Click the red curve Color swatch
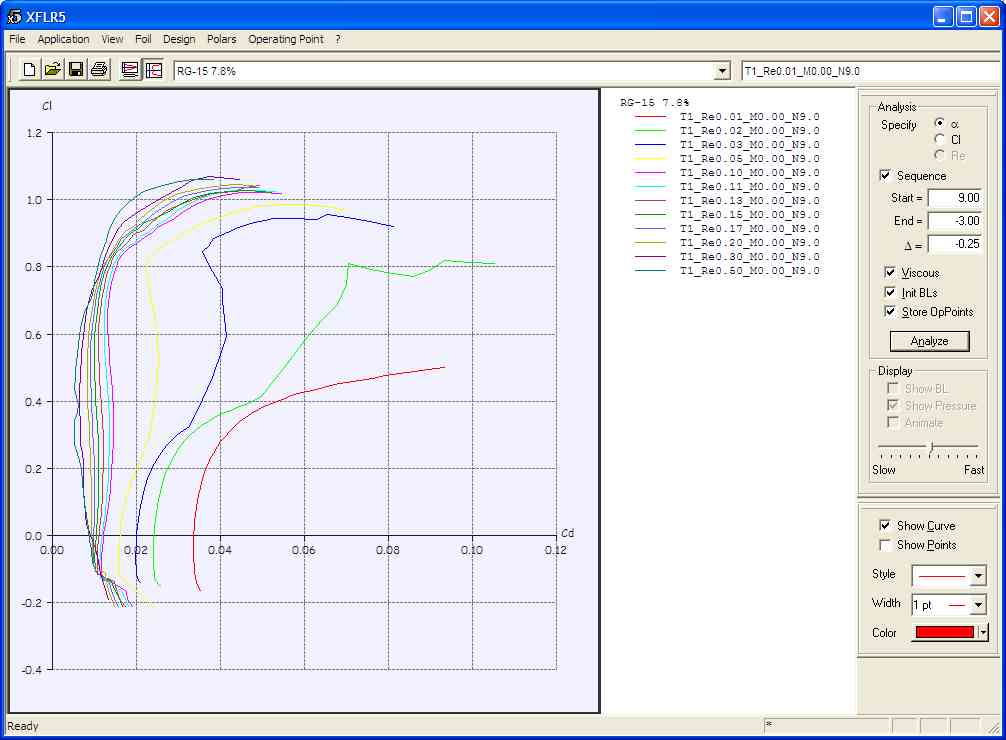 click(944, 632)
